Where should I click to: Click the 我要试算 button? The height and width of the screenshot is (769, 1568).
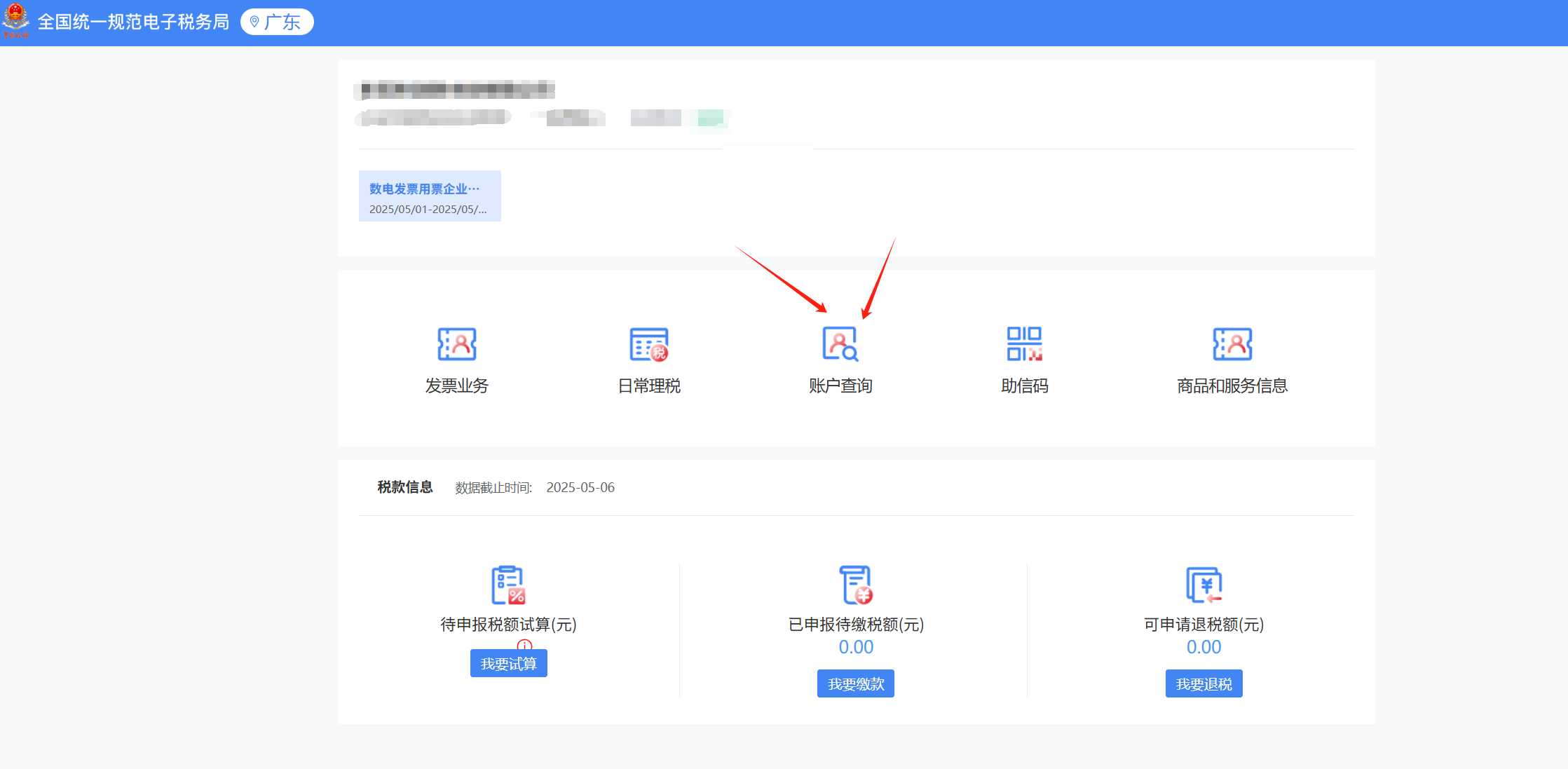pos(508,662)
